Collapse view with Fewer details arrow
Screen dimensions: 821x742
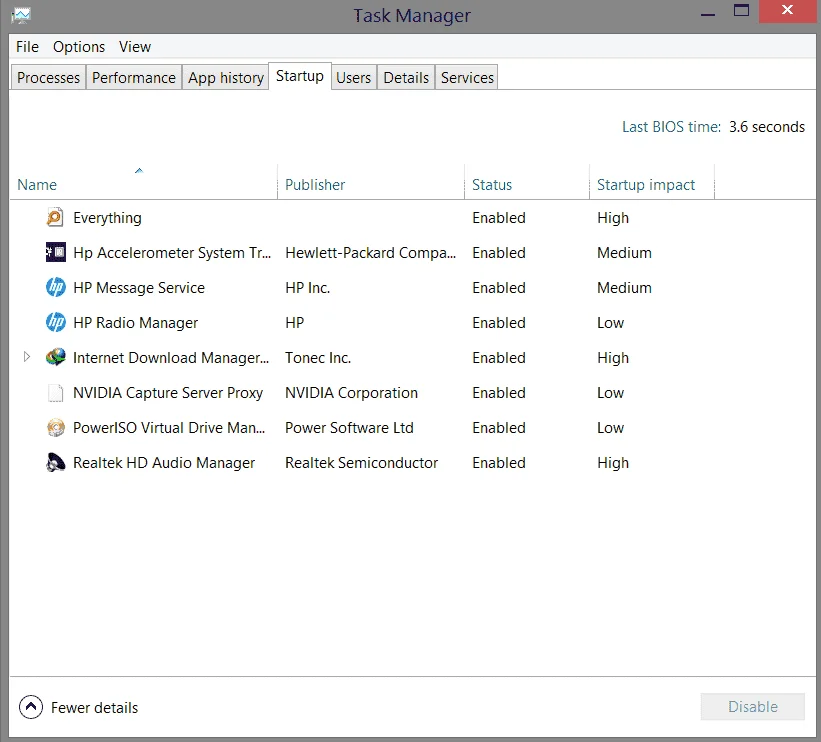(31, 707)
